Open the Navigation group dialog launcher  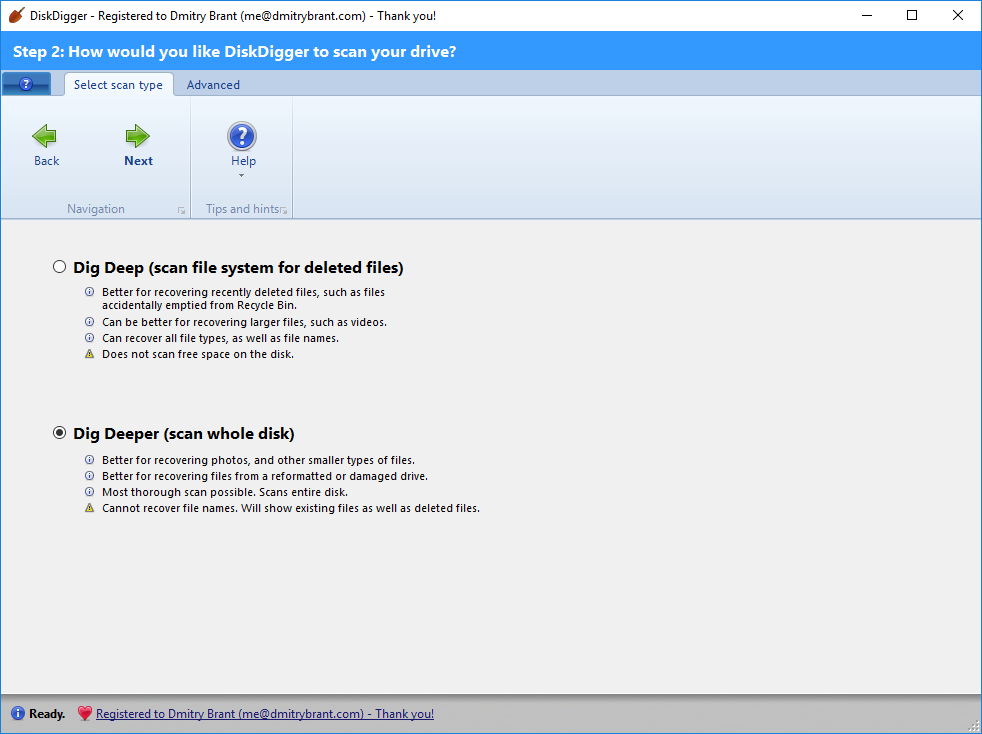coord(182,211)
